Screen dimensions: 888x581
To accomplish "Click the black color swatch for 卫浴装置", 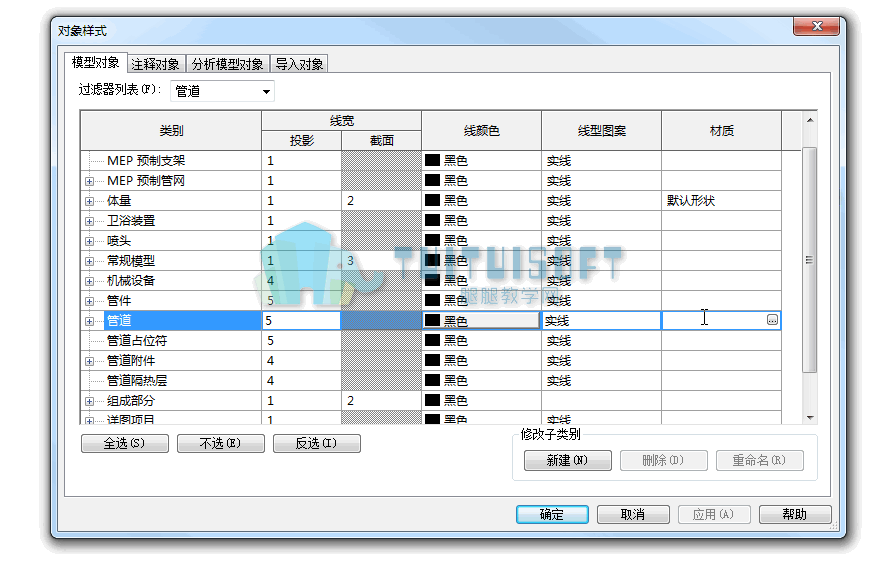I will 433,220.
